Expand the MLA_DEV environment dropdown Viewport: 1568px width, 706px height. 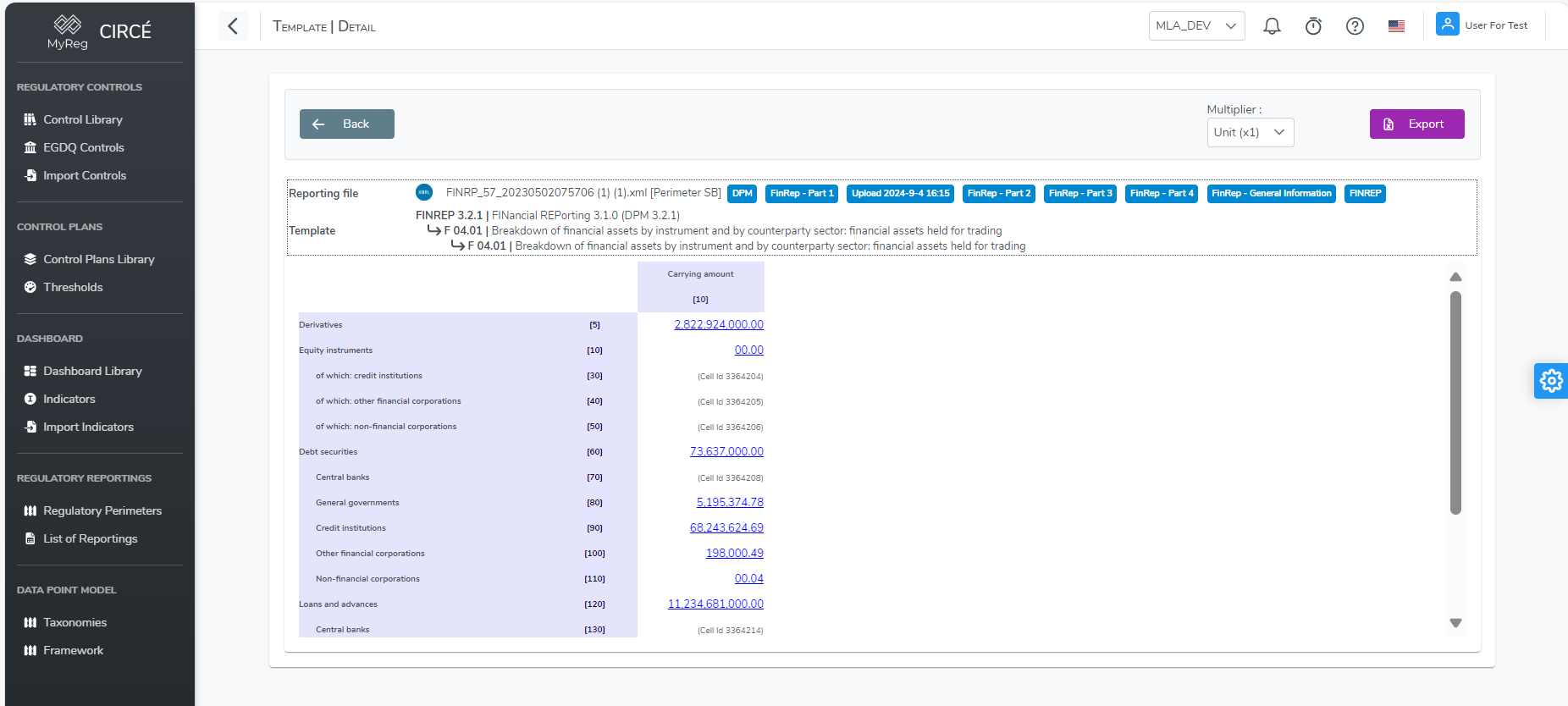(1195, 26)
